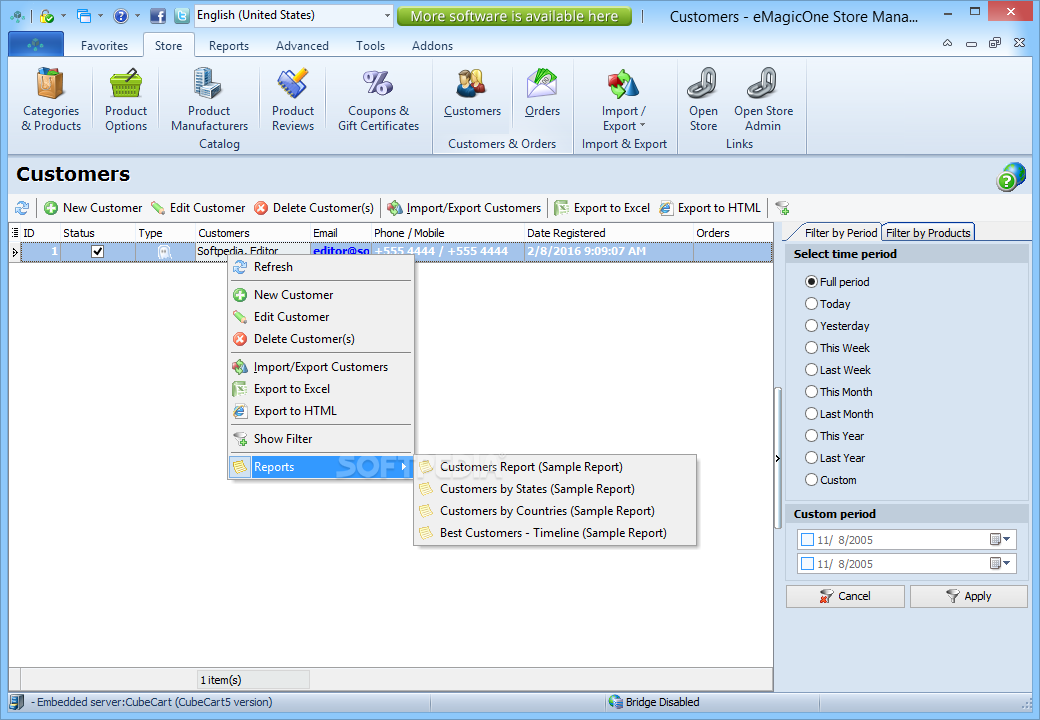
Task: Choose the Last Week period
Action: tap(811, 370)
